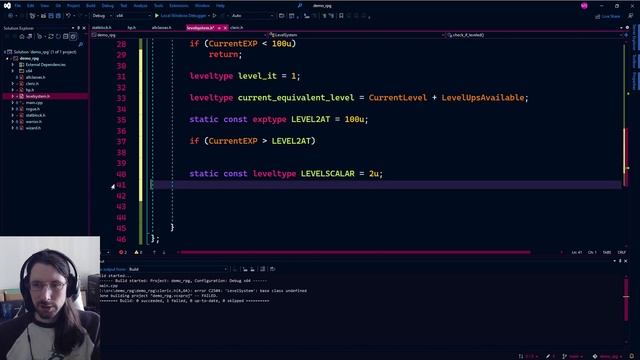This screenshot has height=360, width=640.
Task: Select warrior.h in Solution Explorer
Action: [33, 122]
